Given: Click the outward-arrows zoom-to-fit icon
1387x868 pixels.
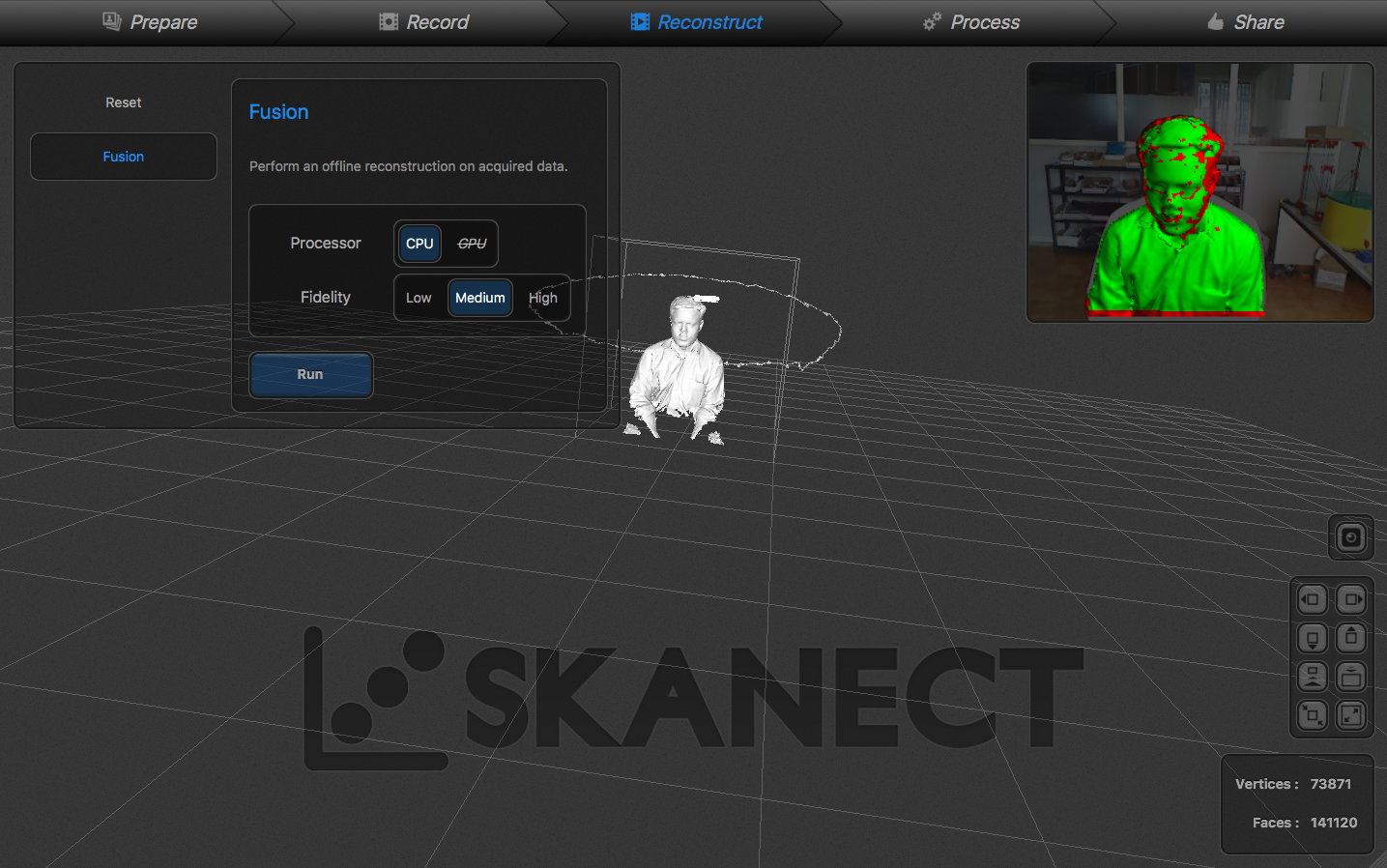Looking at the screenshot, I should (x=1351, y=715).
